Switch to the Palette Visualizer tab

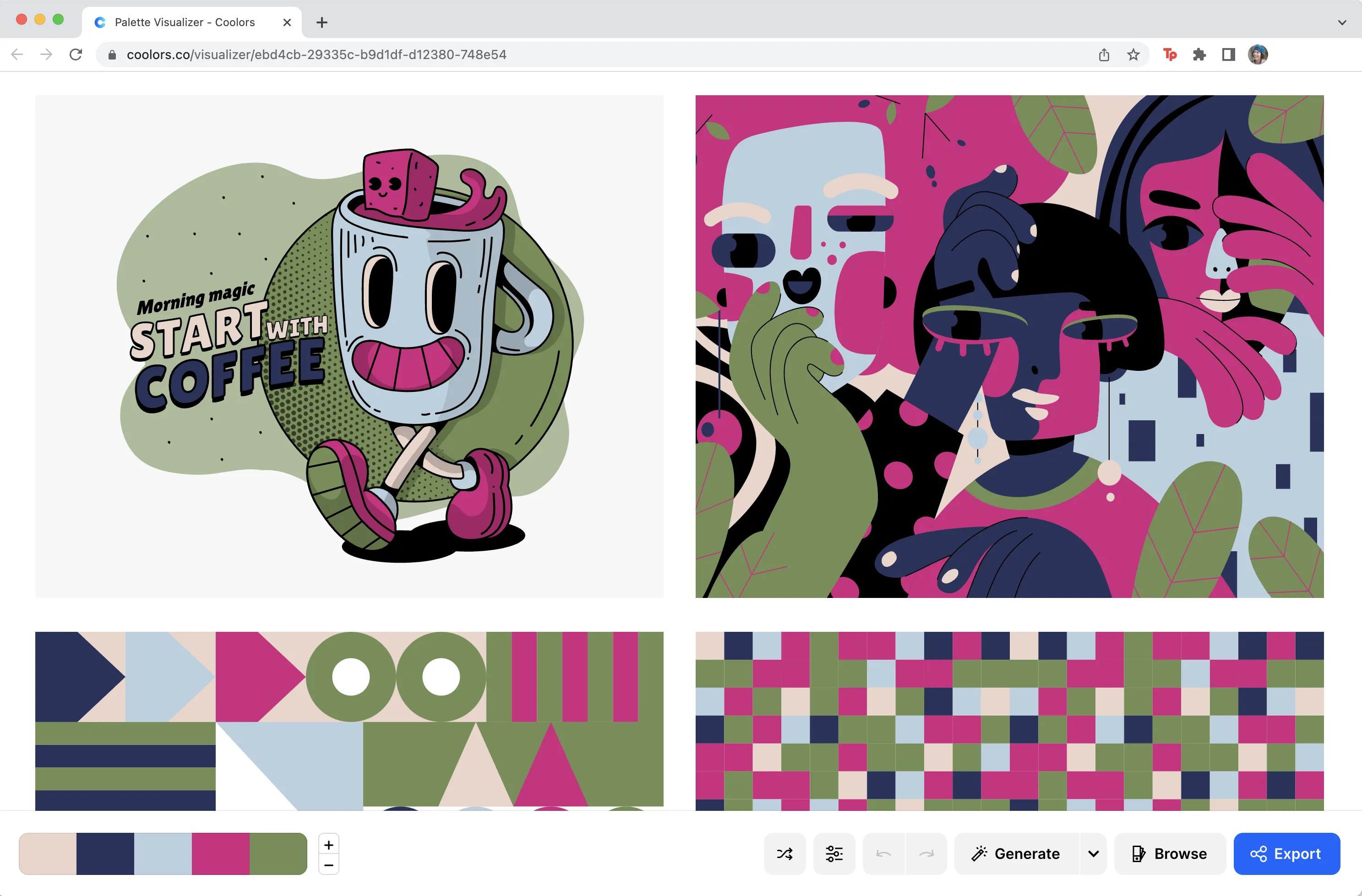coord(183,22)
